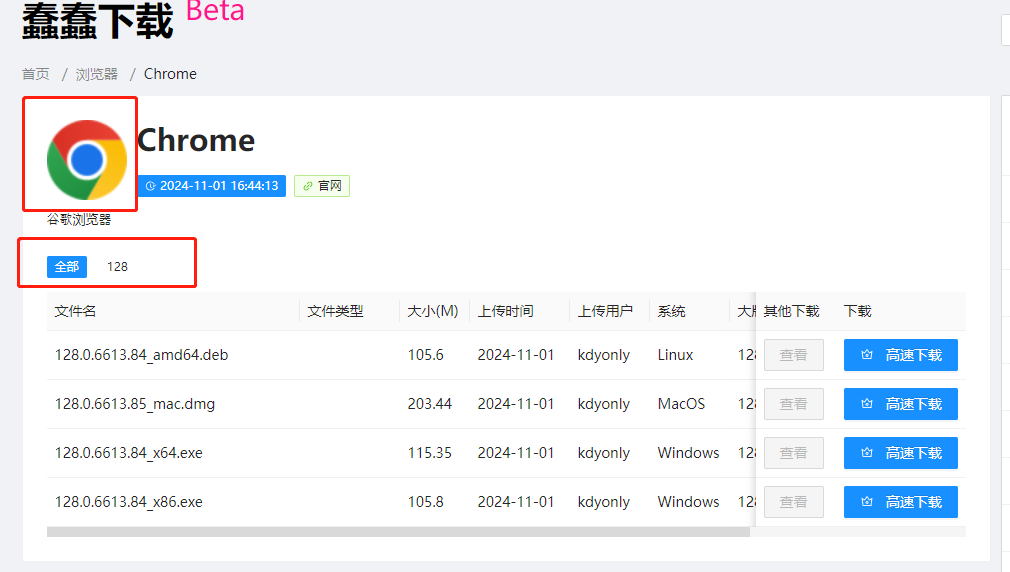This screenshot has height=572, width=1010.
Task: Click 查看 for the x86.exe row
Action: coord(794,502)
